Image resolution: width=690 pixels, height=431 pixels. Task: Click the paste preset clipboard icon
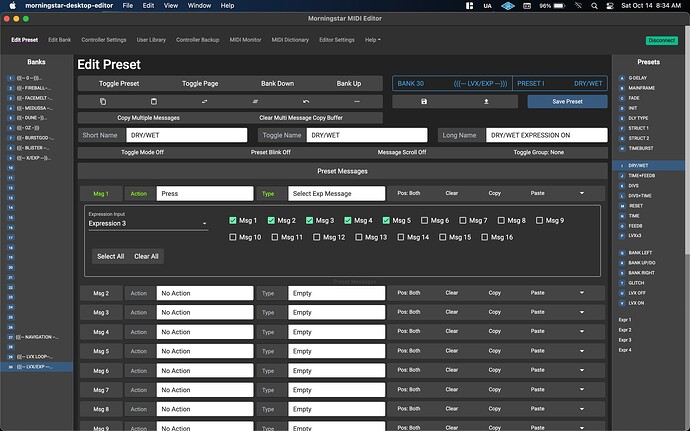pos(153,102)
